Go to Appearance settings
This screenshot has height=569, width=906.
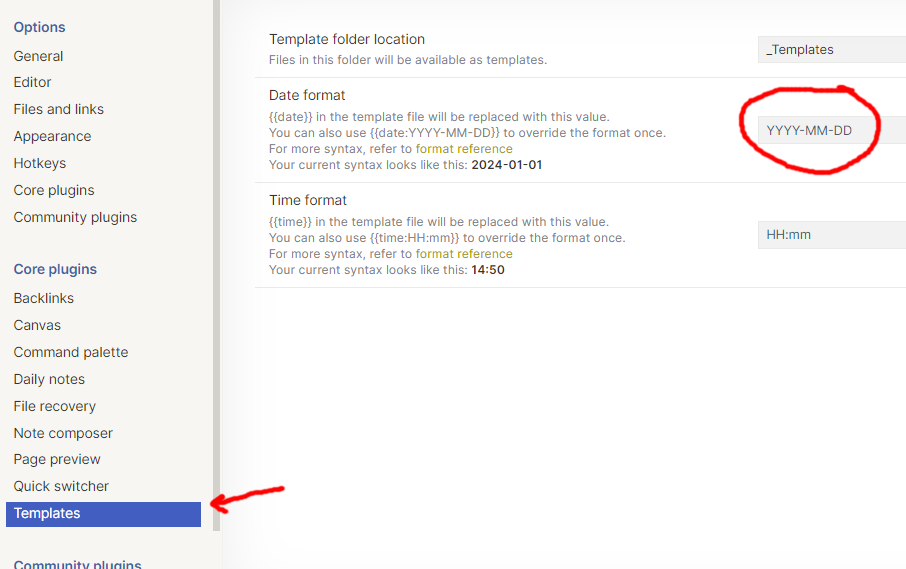(52, 136)
